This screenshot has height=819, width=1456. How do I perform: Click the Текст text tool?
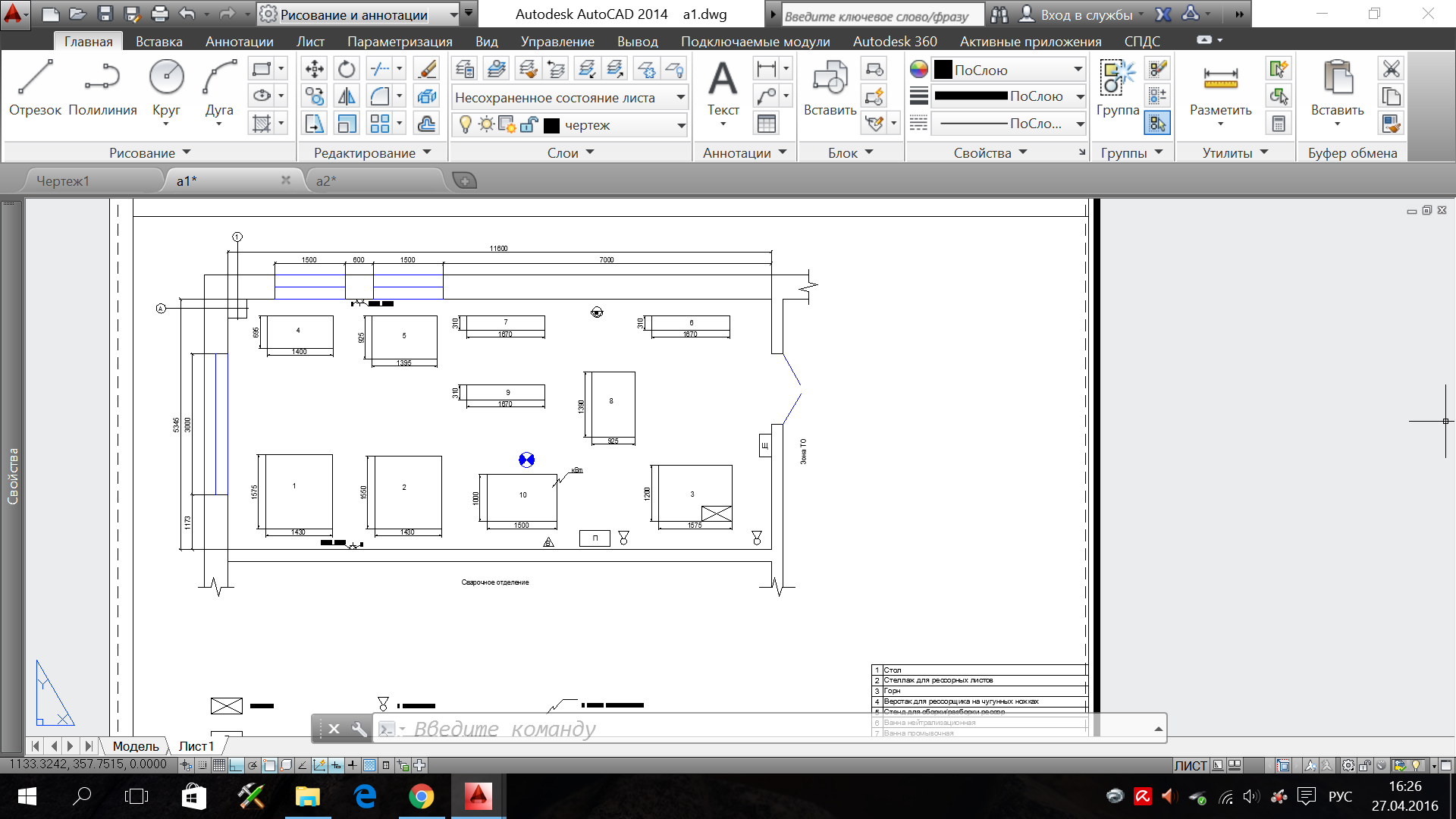click(723, 88)
